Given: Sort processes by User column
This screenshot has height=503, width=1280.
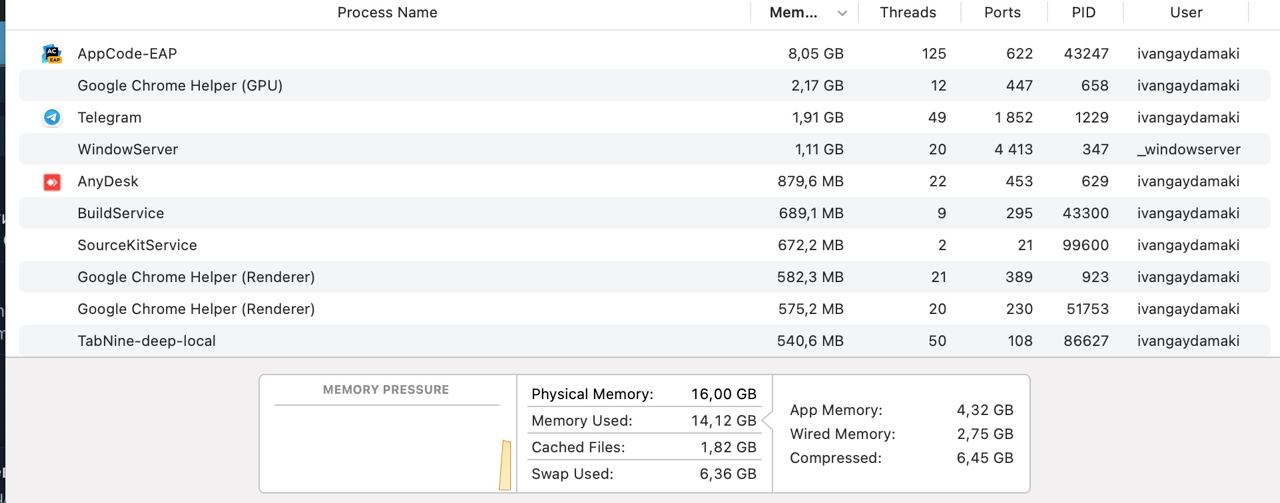Looking at the screenshot, I should point(1186,13).
